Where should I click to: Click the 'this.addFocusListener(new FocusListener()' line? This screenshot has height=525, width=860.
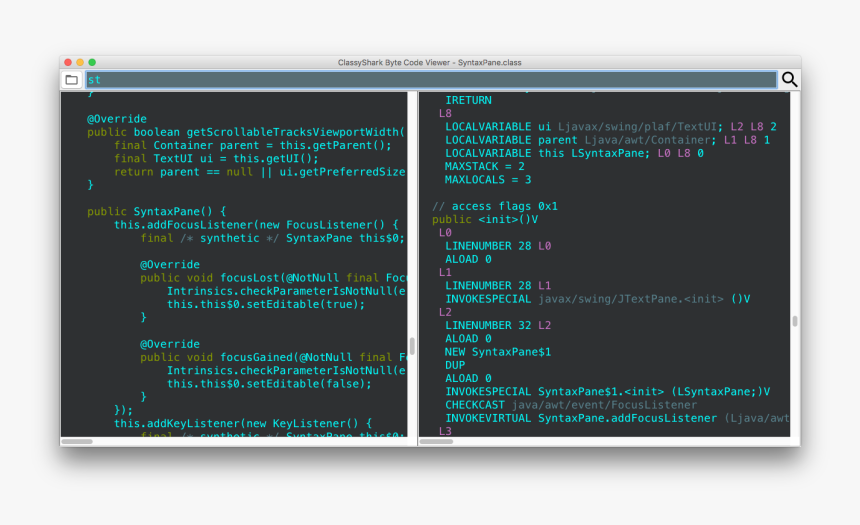coord(256,225)
